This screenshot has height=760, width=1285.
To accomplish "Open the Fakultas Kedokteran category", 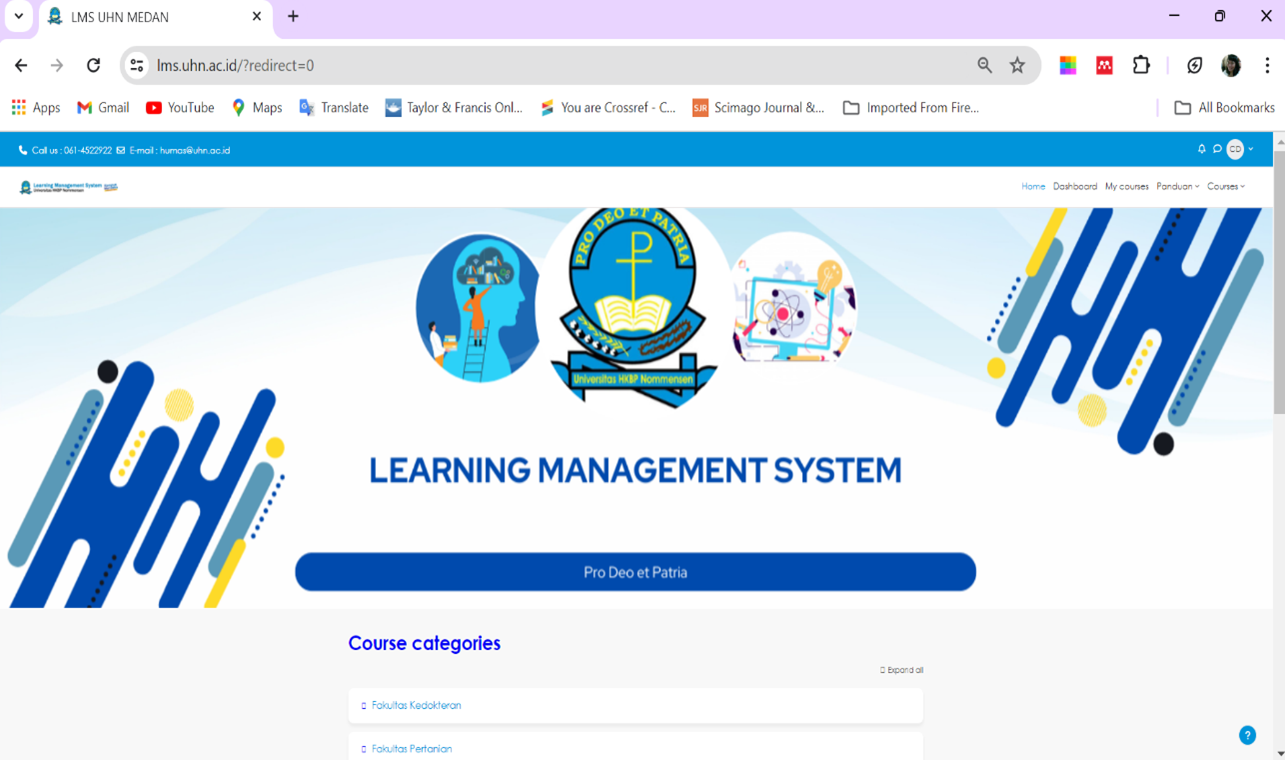I will tap(416, 705).
